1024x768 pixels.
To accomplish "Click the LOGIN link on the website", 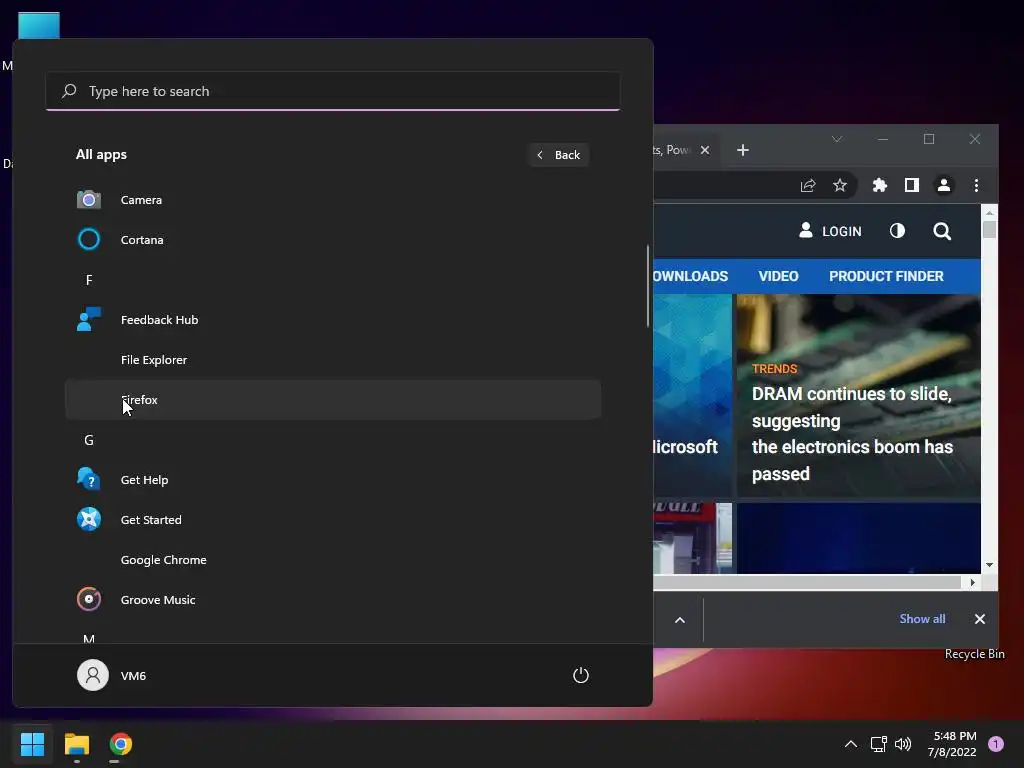I will [830, 231].
